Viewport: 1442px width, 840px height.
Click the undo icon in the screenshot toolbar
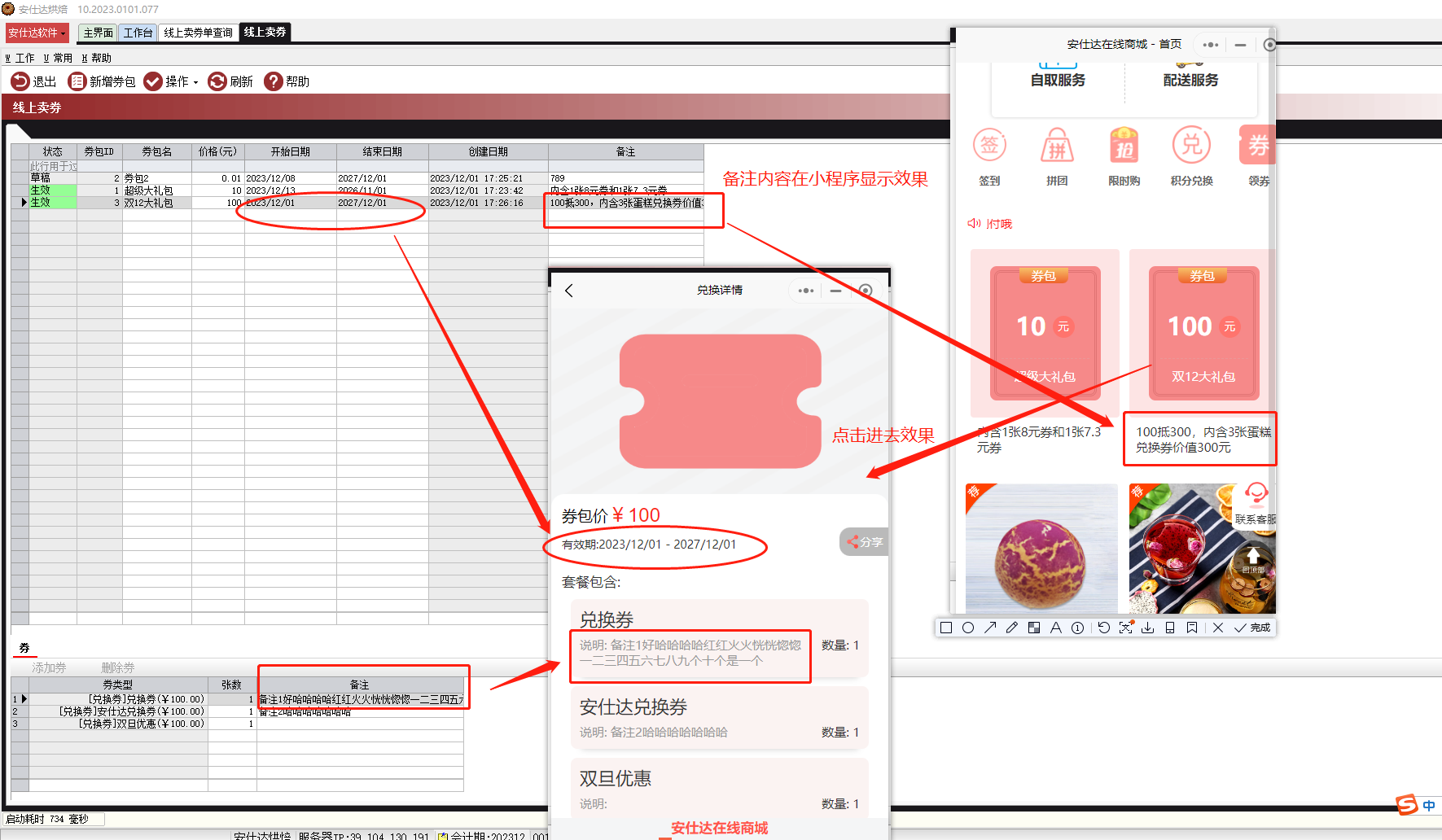point(1104,628)
